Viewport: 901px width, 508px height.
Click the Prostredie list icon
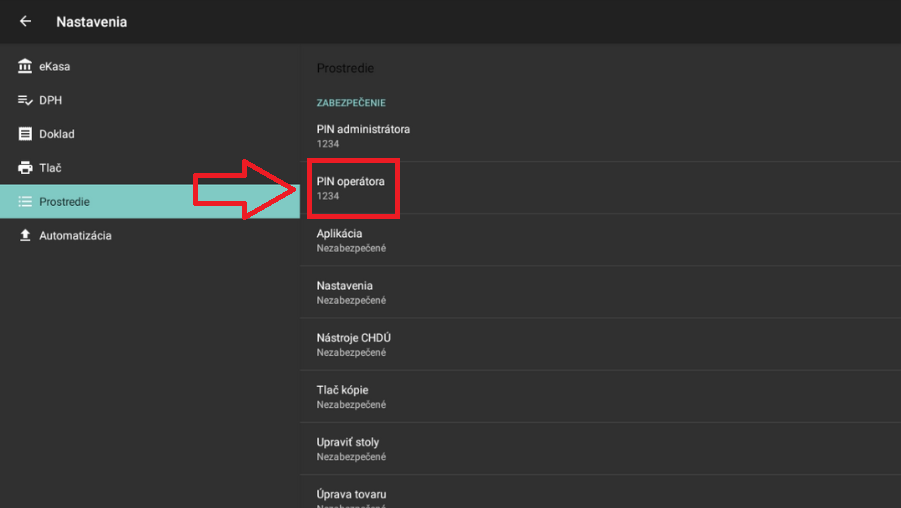coord(25,202)
